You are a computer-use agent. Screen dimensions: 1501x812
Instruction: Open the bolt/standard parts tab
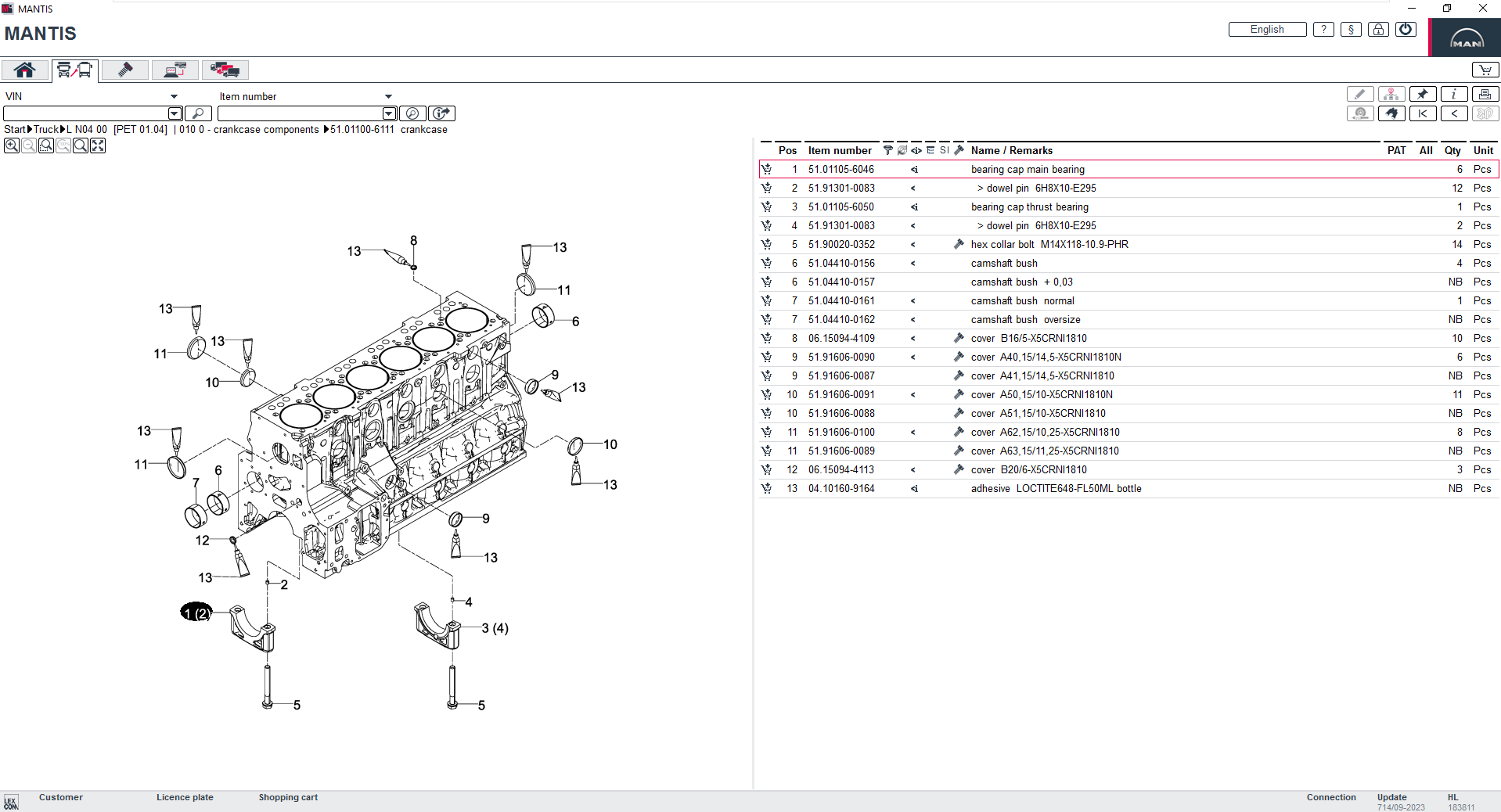(125, 70)
